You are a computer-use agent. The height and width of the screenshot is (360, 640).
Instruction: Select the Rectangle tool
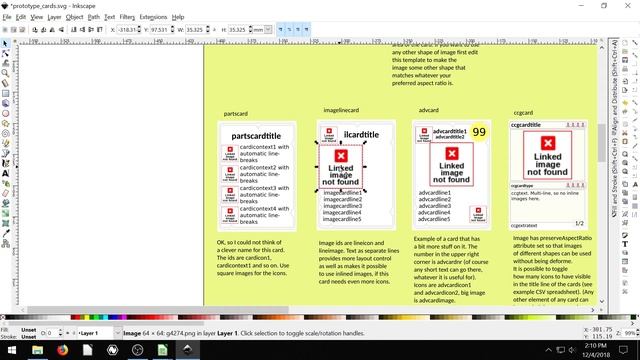click(5, 93)
